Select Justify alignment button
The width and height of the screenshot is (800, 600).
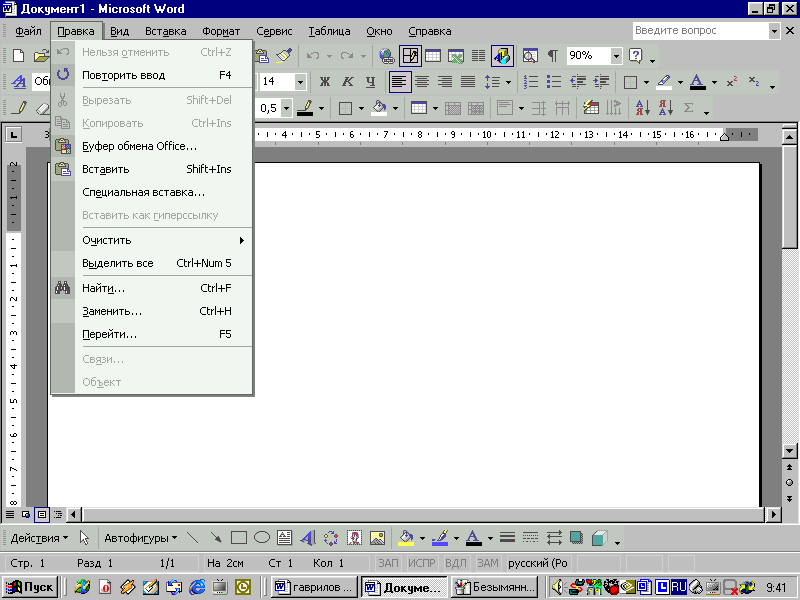pos(468,82)
